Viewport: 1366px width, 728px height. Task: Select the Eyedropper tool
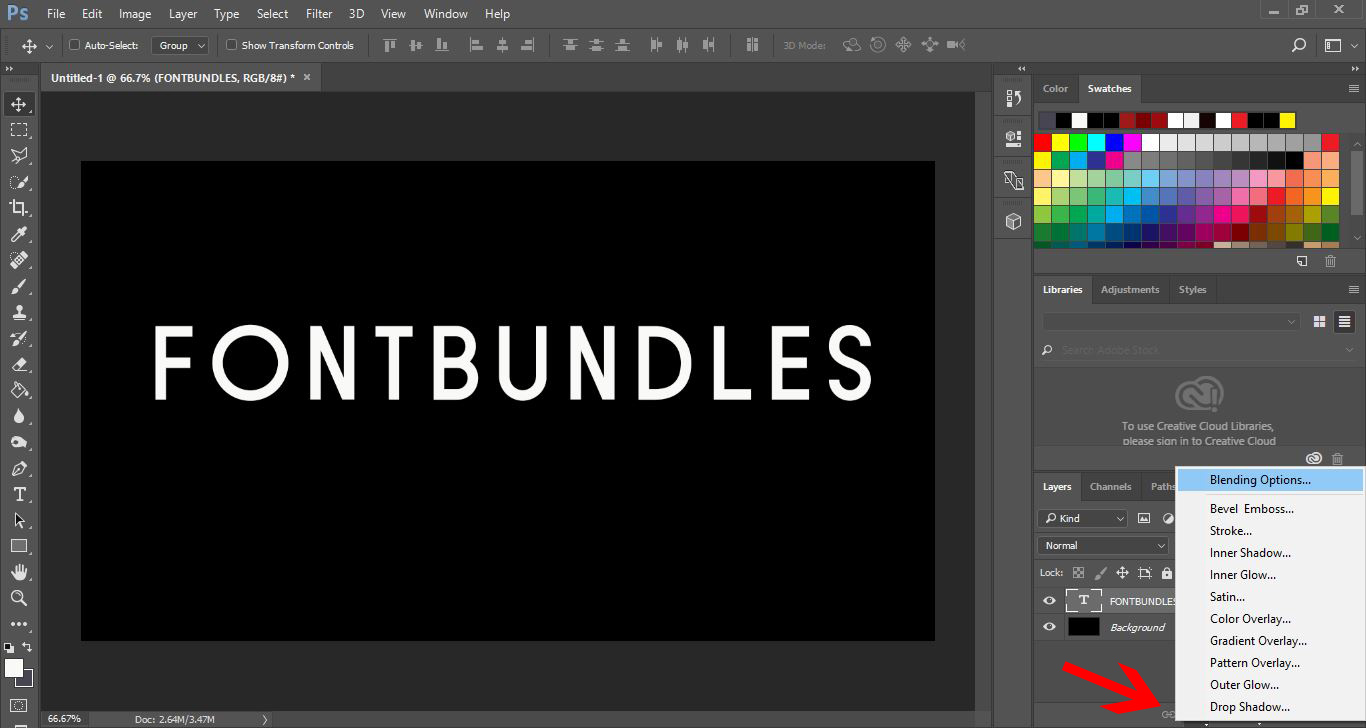19,234
